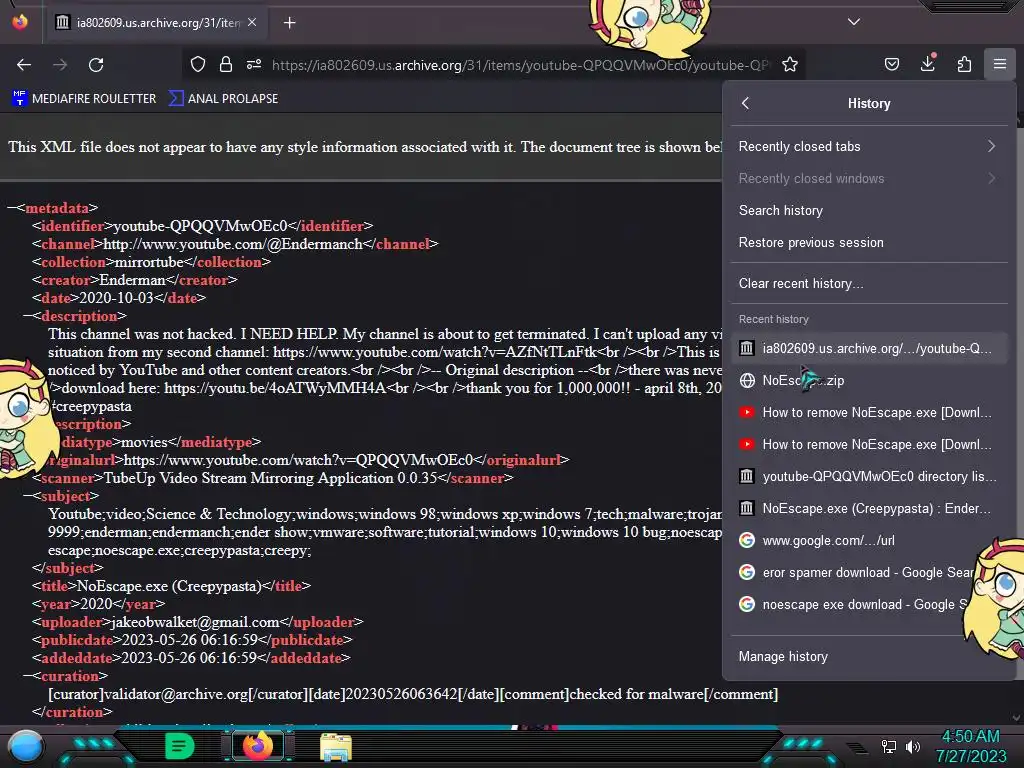Screen dimensions: 1024x768
Task: Reload the current page
Action: pos(96,65)
